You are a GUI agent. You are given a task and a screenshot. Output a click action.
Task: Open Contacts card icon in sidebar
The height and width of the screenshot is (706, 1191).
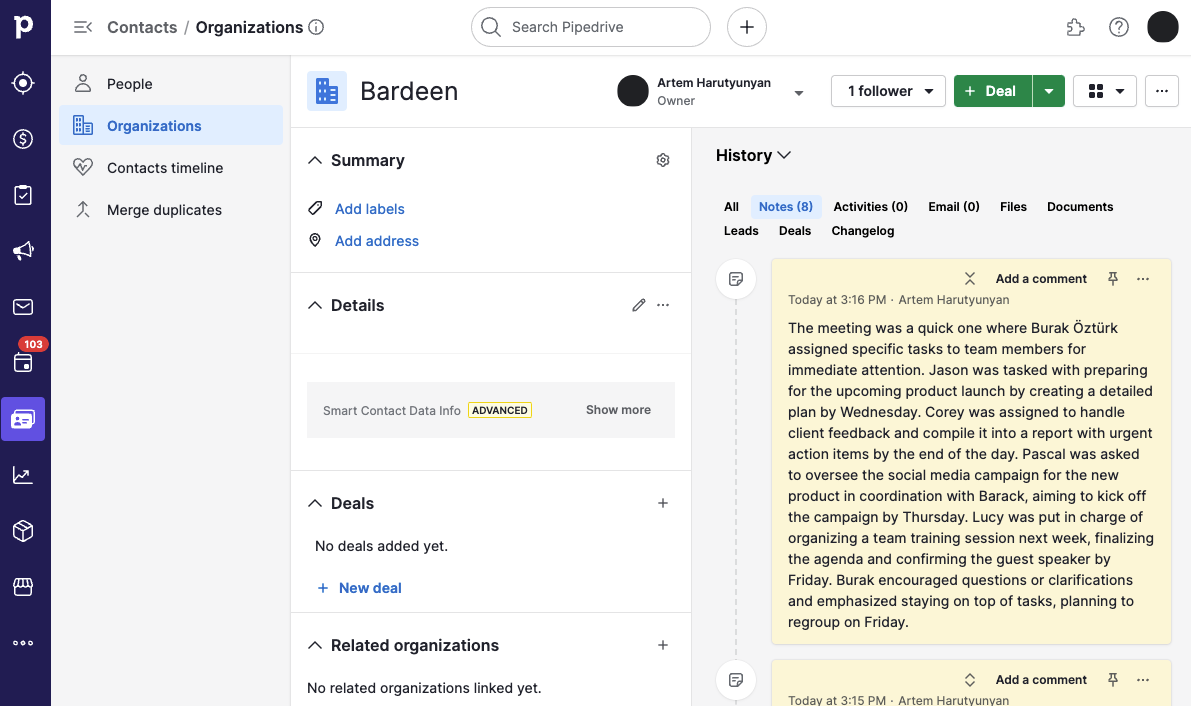pyautogui.click(x=23, y=419)
